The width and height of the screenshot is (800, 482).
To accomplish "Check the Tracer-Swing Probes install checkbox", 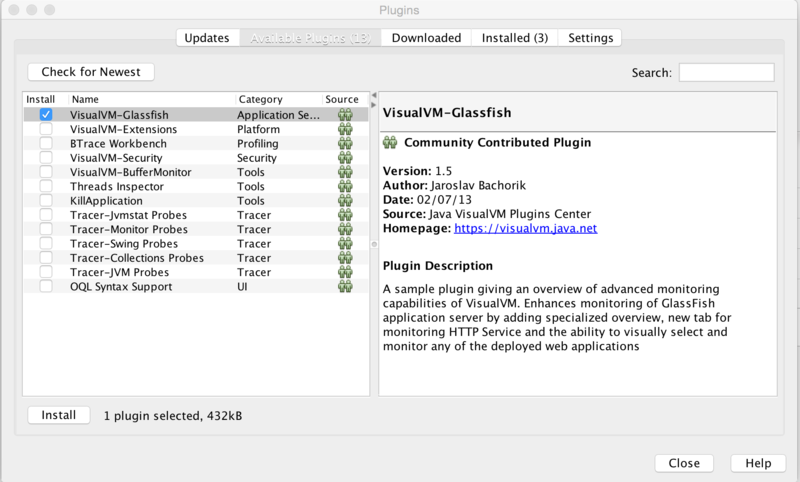I will 46,243.
